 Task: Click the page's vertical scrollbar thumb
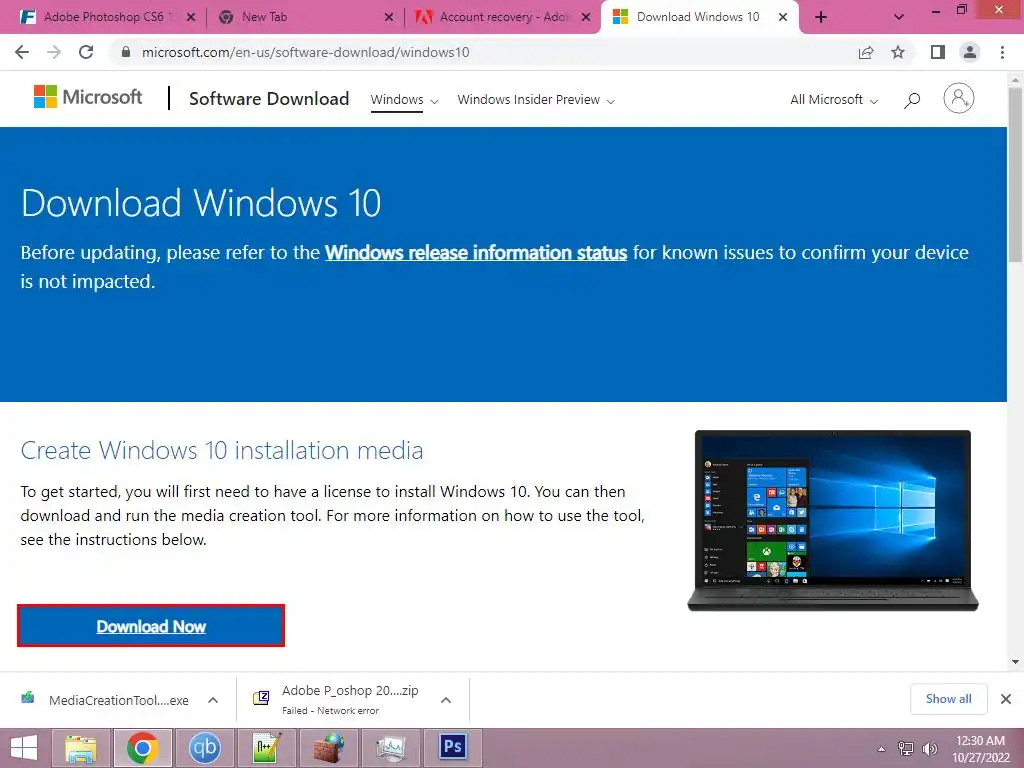coord(1015,173)
